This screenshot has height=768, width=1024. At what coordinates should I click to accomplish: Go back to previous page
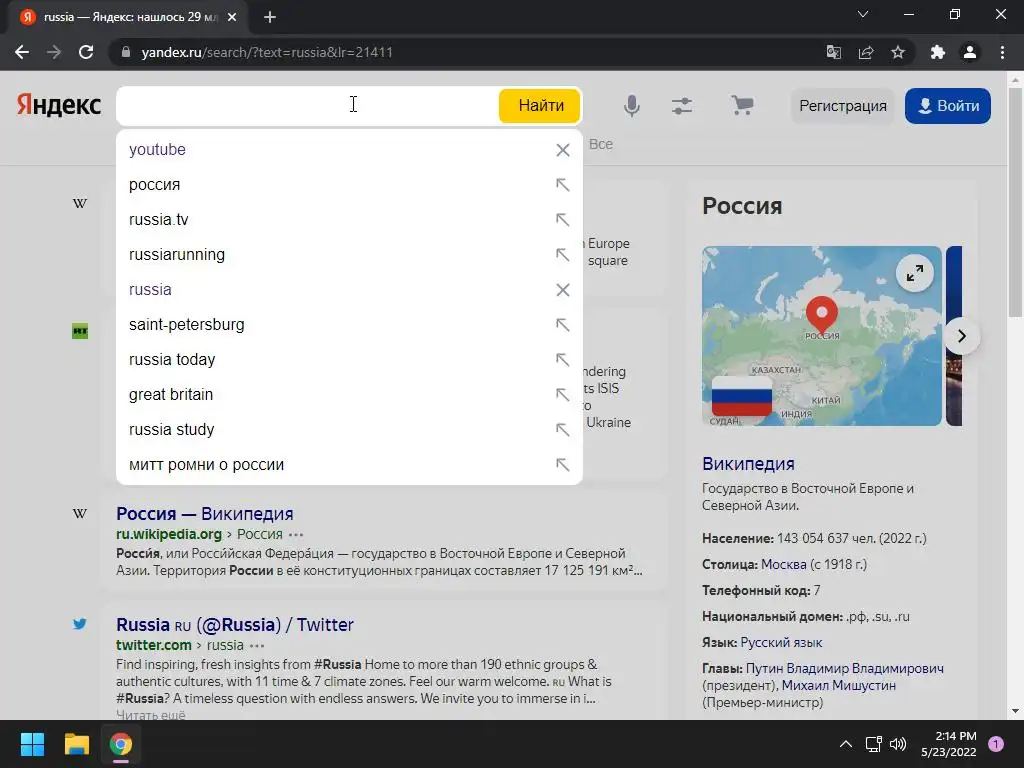point(22,52)
